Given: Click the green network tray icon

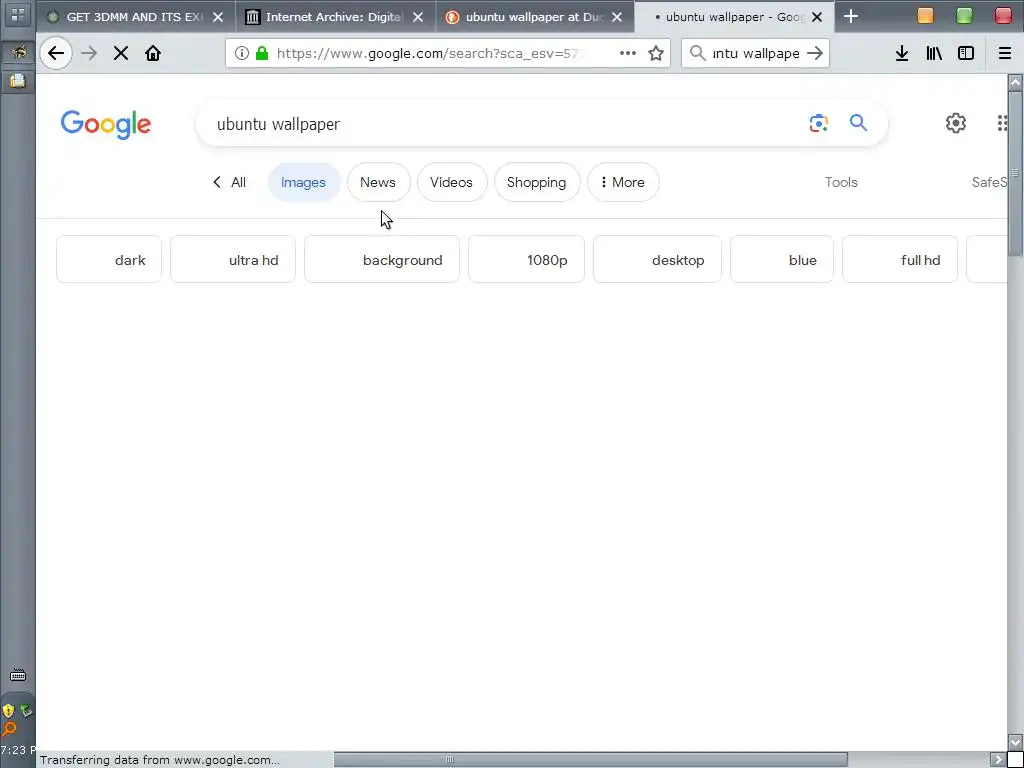Looking at the screenshot, I should [x=26, y=710].
